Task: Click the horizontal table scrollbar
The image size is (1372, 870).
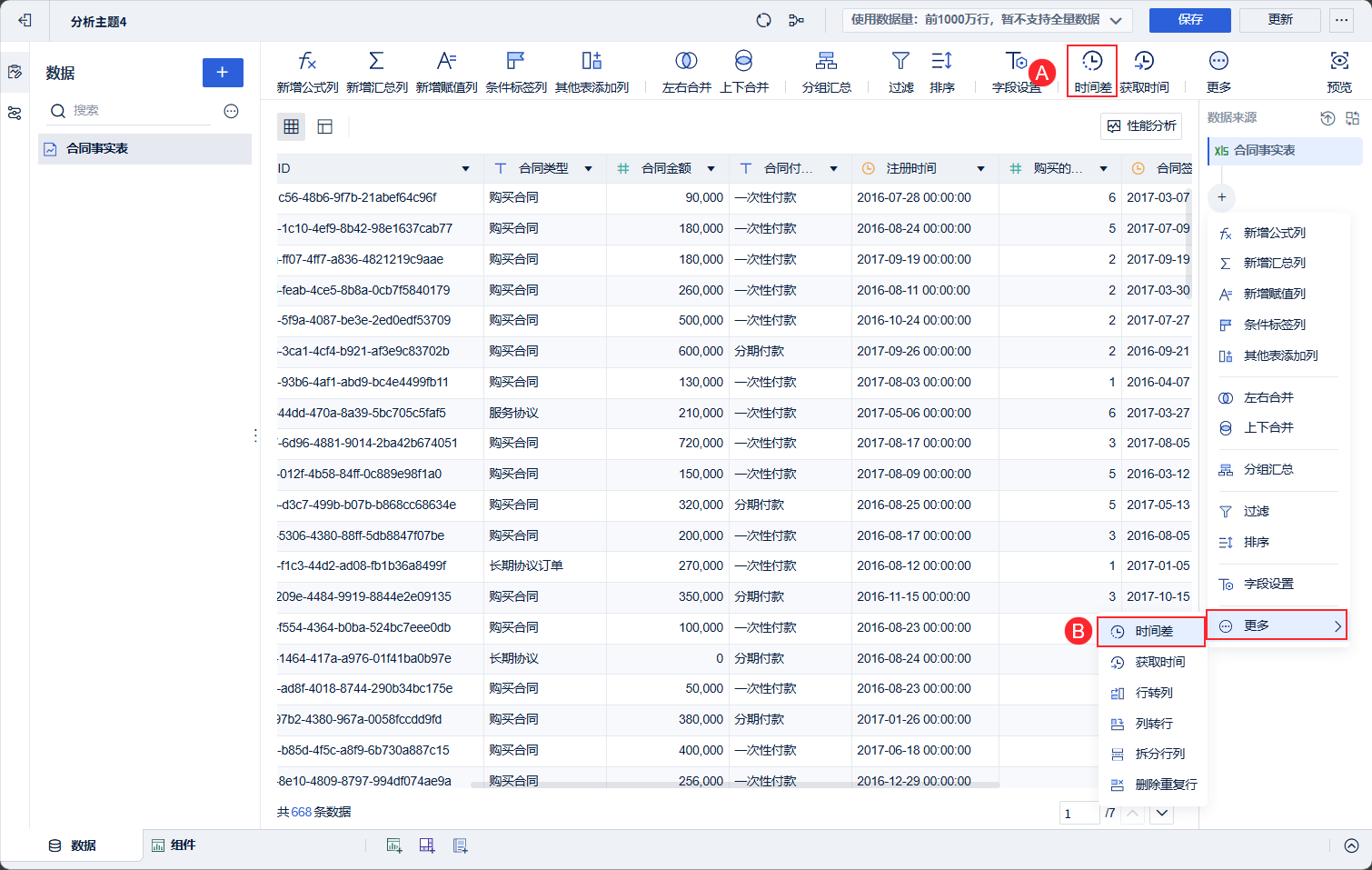Action: [734, 785]
